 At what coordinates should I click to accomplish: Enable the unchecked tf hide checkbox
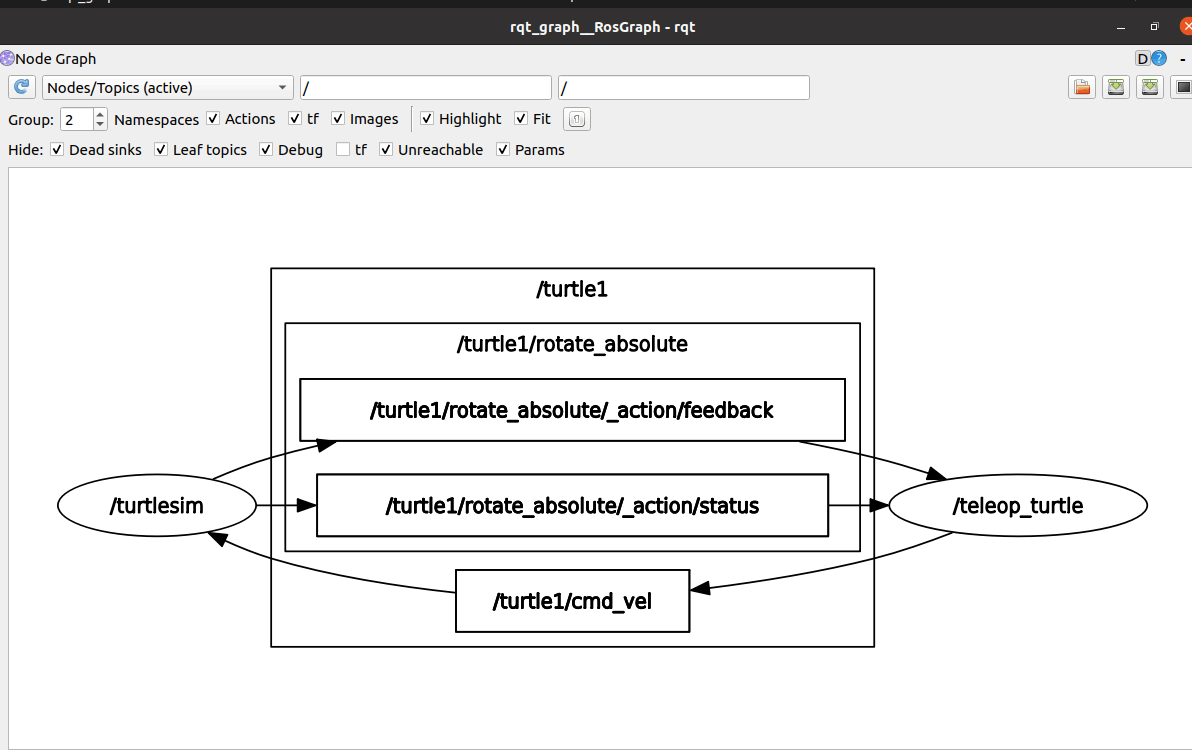coord(343,150)
